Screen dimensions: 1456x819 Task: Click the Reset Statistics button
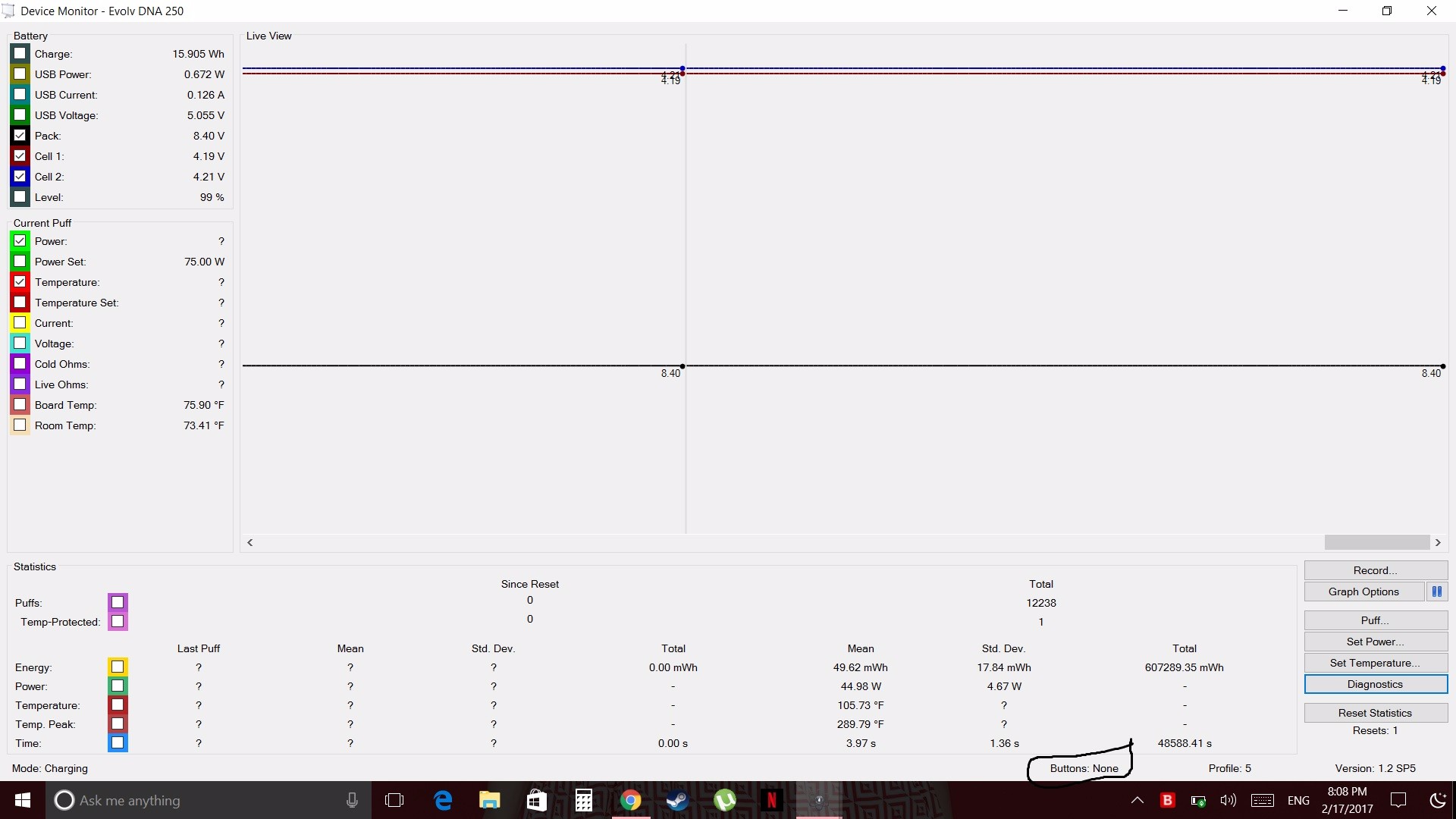[1375, 713]
